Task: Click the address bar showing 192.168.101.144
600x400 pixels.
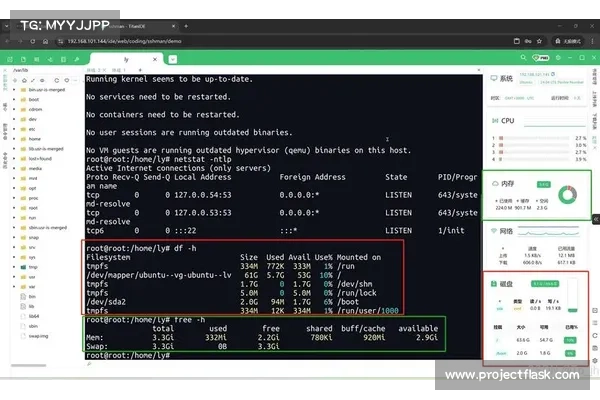Action: 124,41
